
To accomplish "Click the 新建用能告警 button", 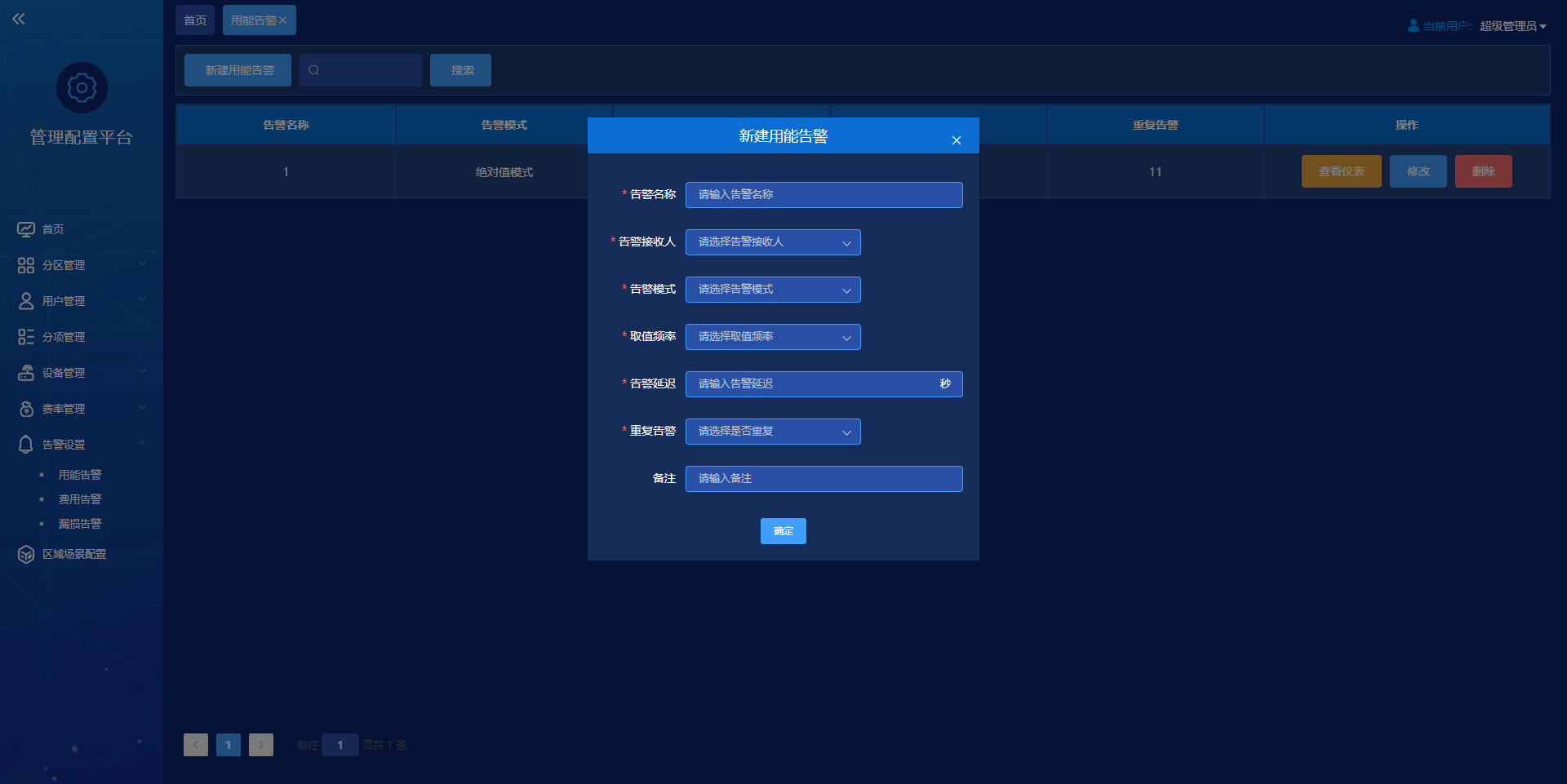I will [x=237, y=70].
